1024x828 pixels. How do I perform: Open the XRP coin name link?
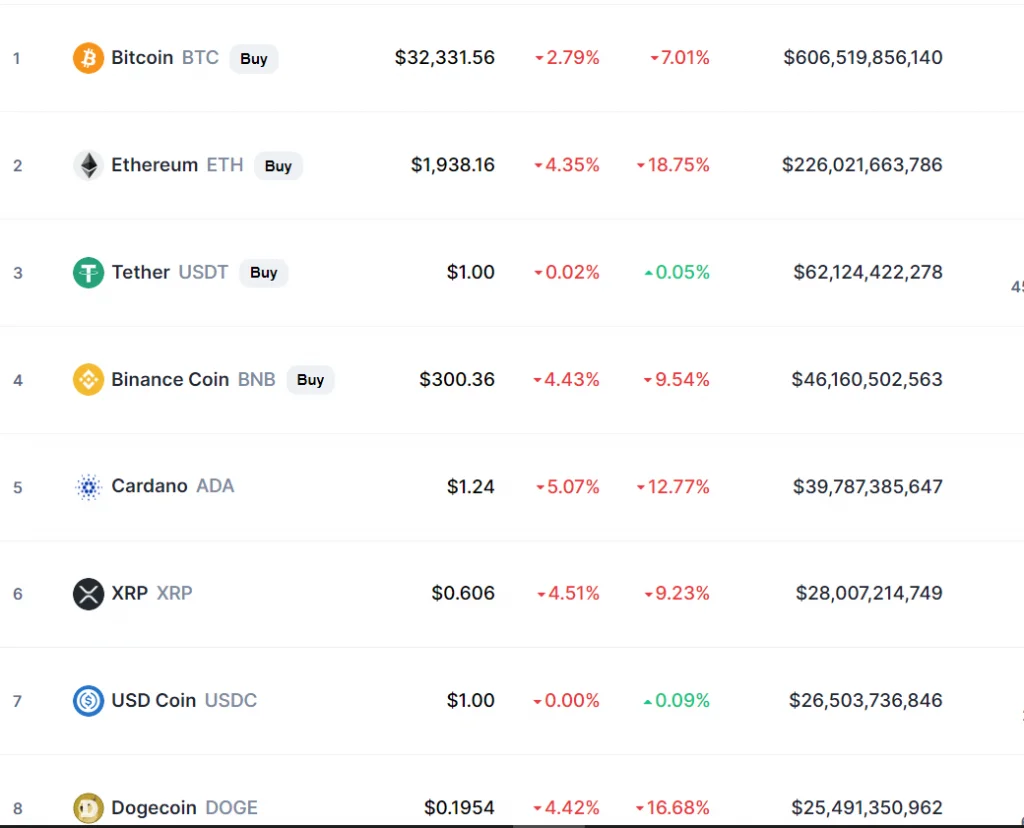(x=152, y=593)
